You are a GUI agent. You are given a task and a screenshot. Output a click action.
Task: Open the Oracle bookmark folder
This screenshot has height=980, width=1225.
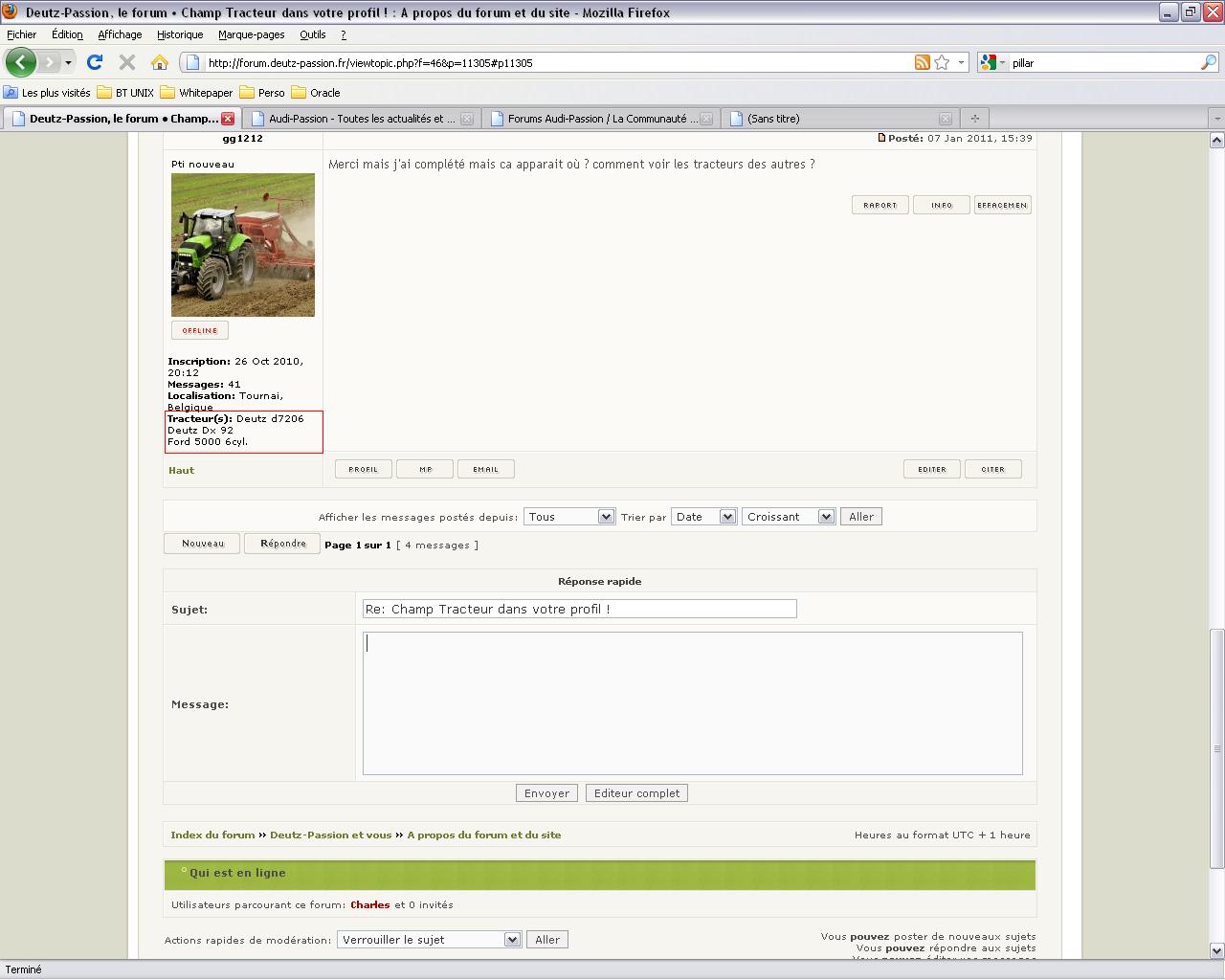tap(315, 93)
